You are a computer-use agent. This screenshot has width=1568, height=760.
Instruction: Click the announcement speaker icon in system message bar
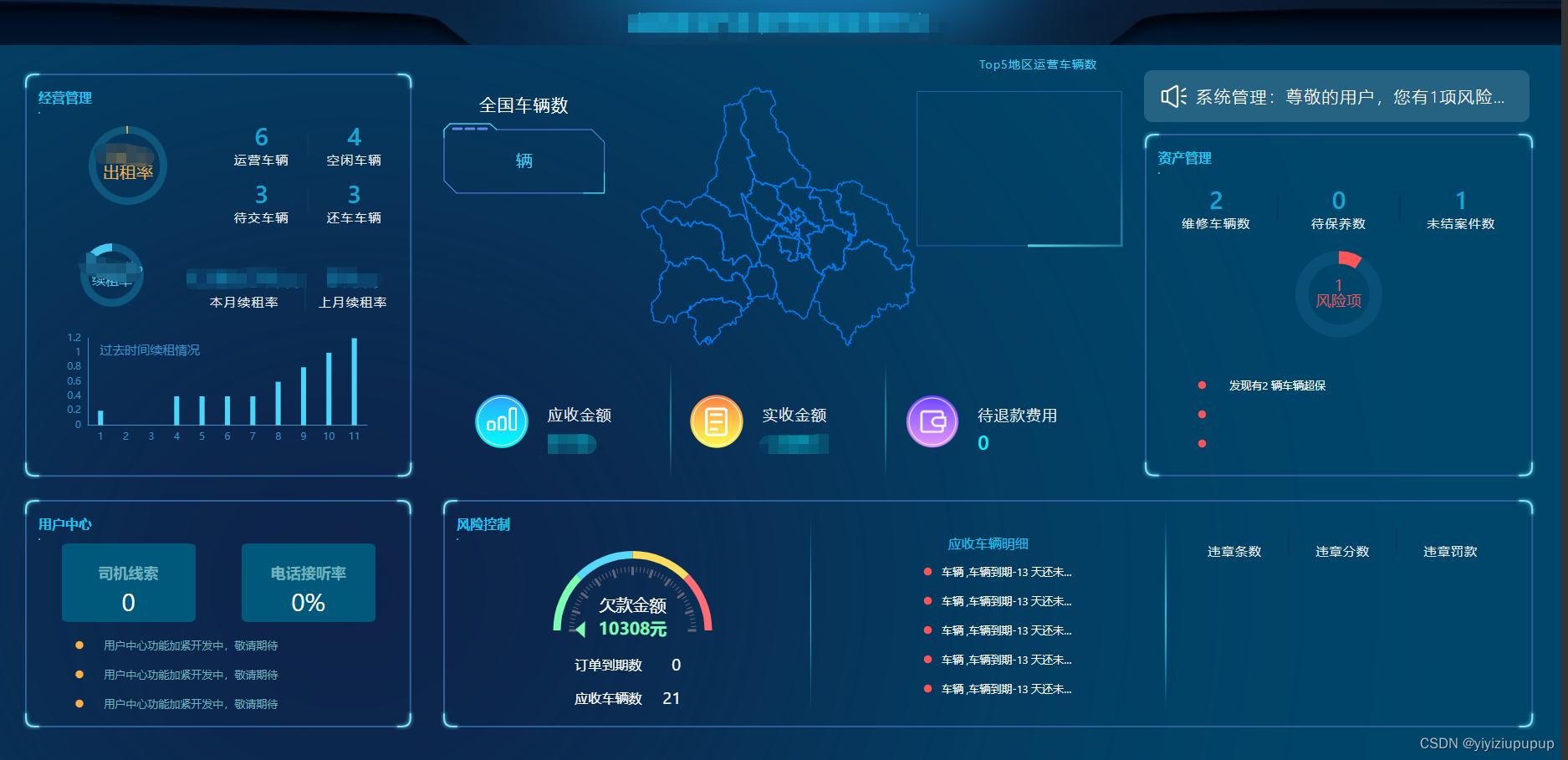coord(1173,96)
